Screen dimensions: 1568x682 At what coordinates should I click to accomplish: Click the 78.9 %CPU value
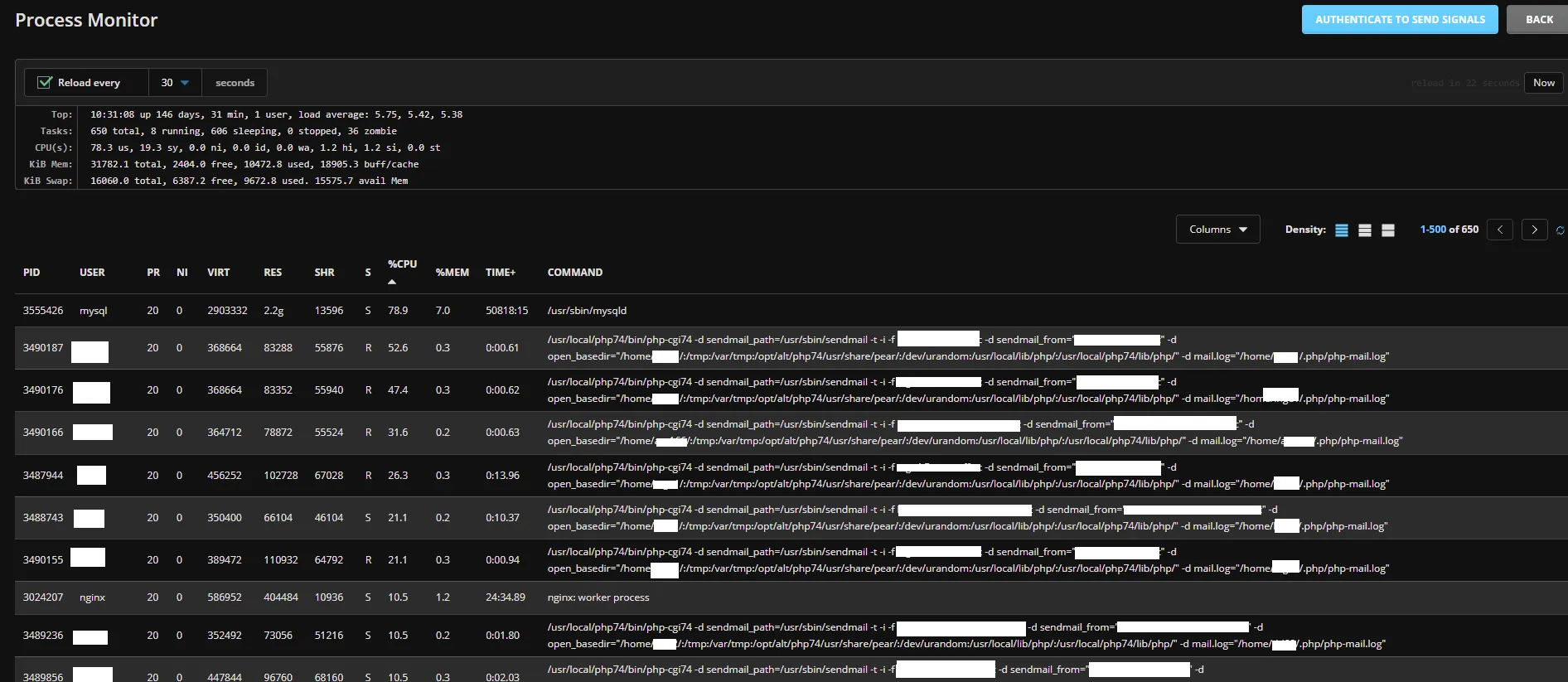point(398,311)
